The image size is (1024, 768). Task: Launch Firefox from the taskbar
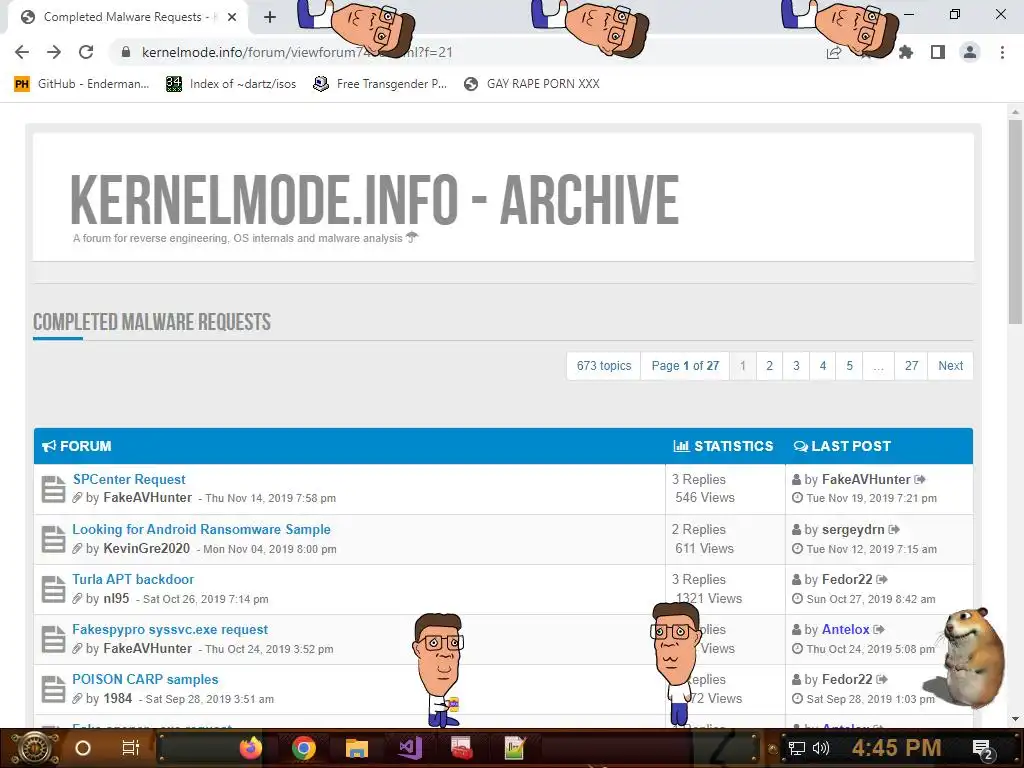click(x=251, y=748)
